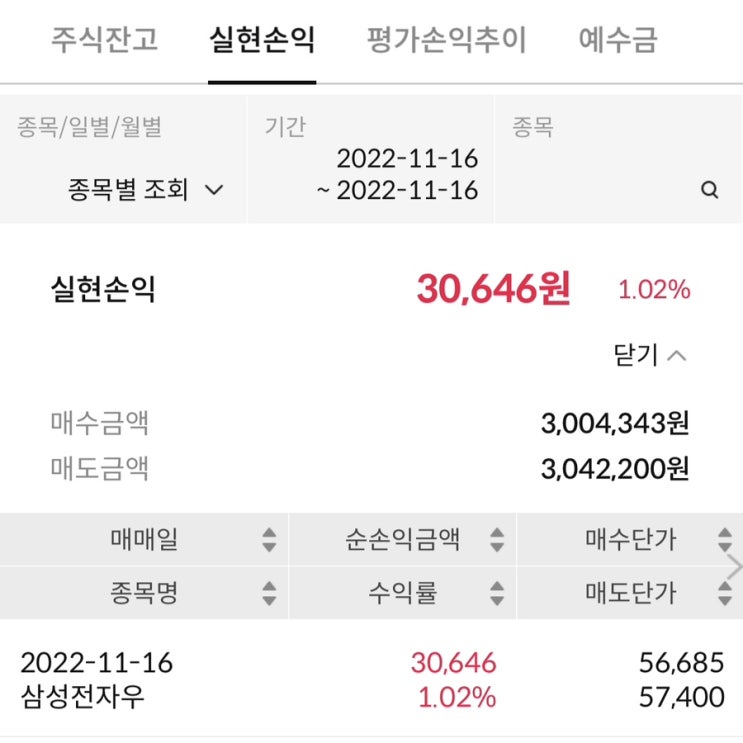Open the 종목별 조회 dropdown
Screen dimensions: 743x743
[146, 190]
